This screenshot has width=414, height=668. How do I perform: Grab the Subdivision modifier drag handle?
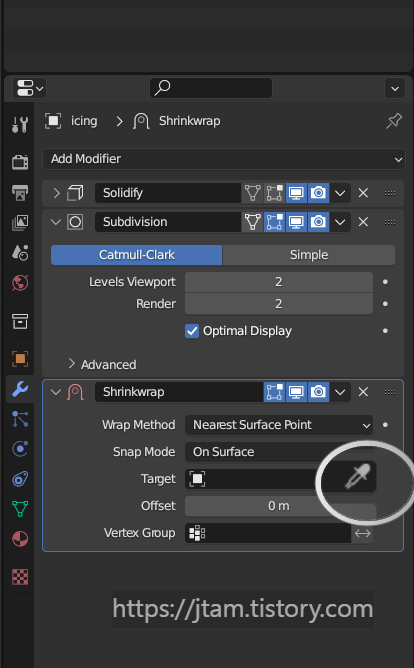coord(390,222)
